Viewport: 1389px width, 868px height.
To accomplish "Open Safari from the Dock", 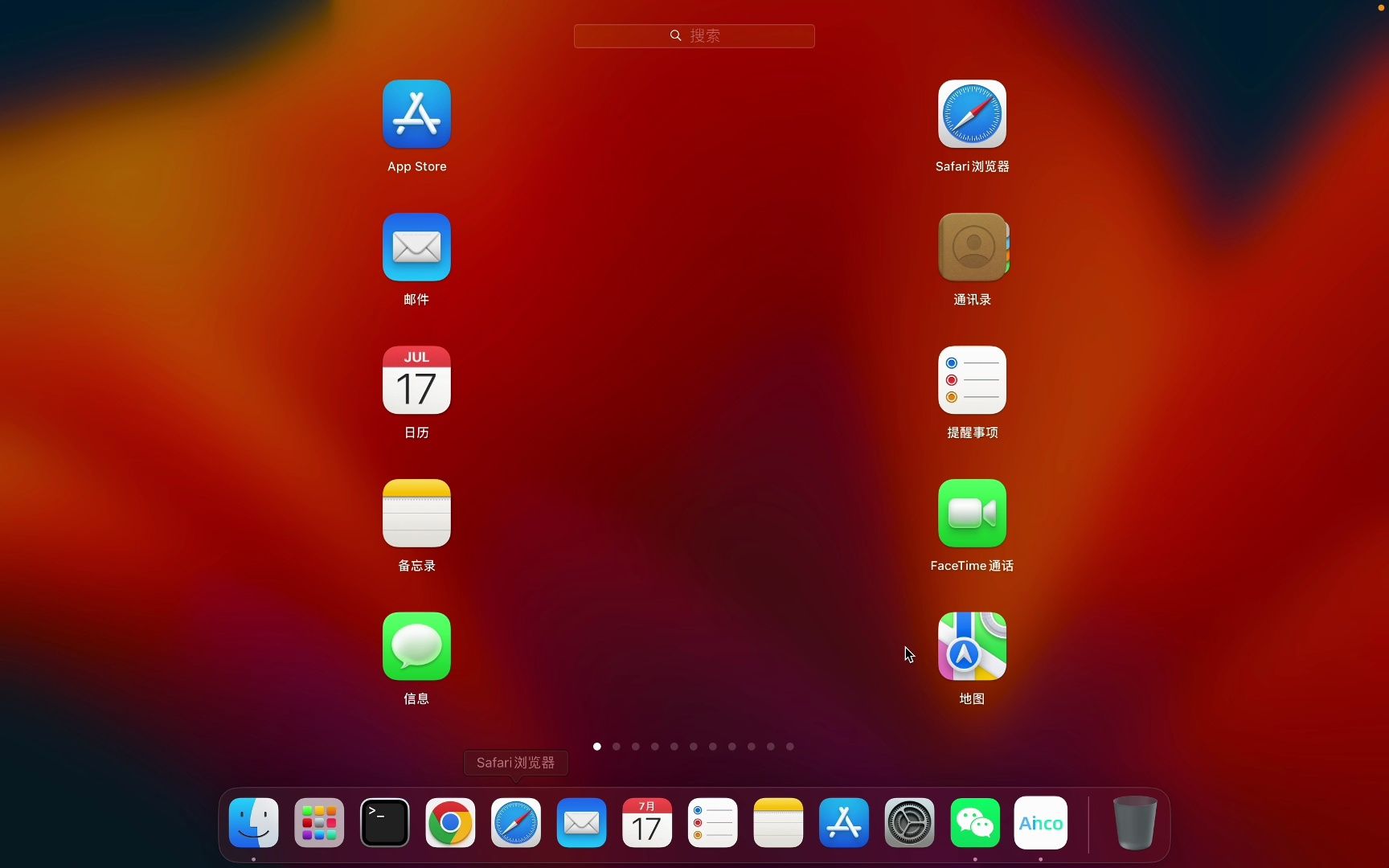I will 516,823.
